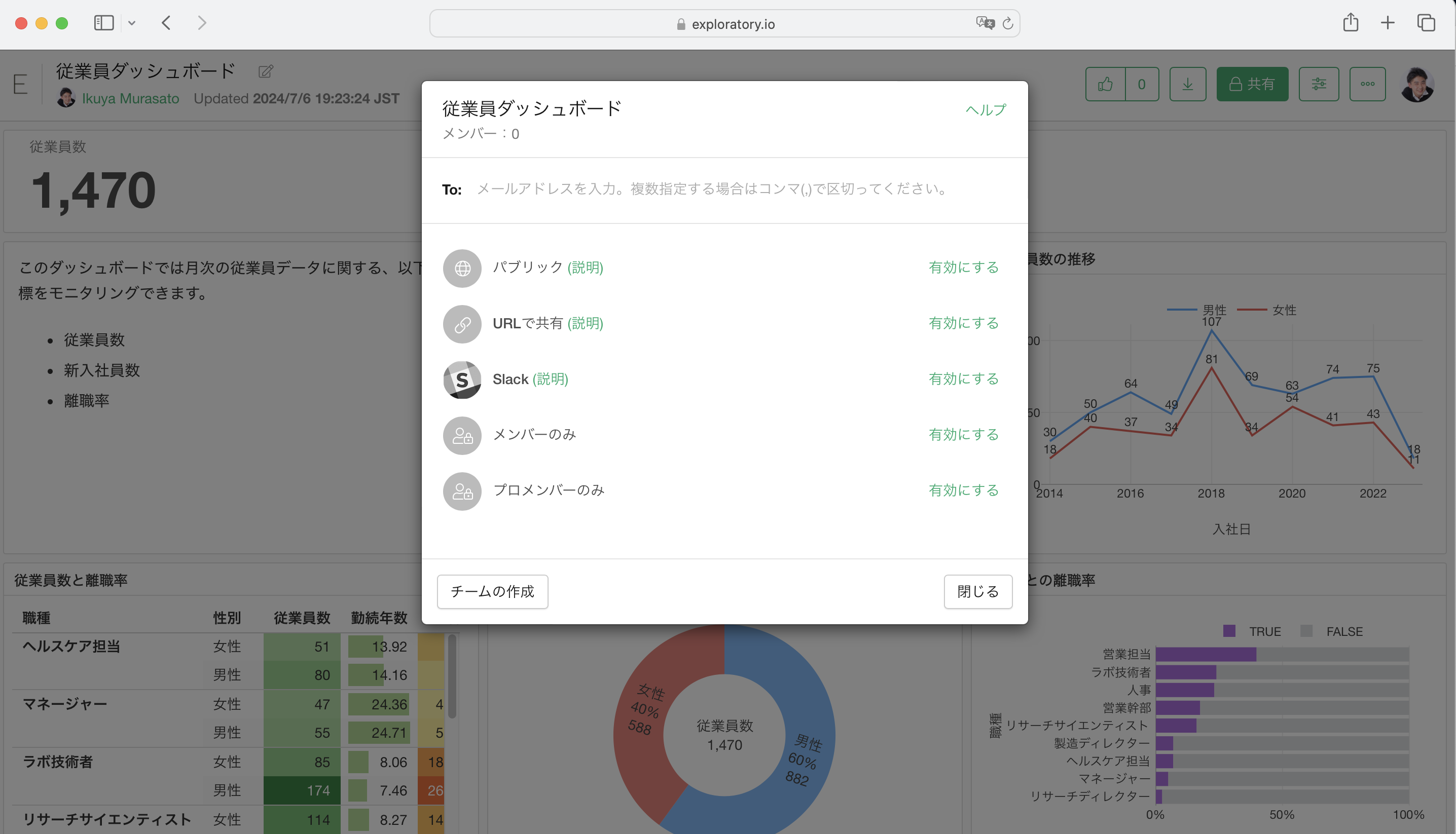Open the Ikuya Murasato author link
1456x834 pixels.
coord(131,98)
